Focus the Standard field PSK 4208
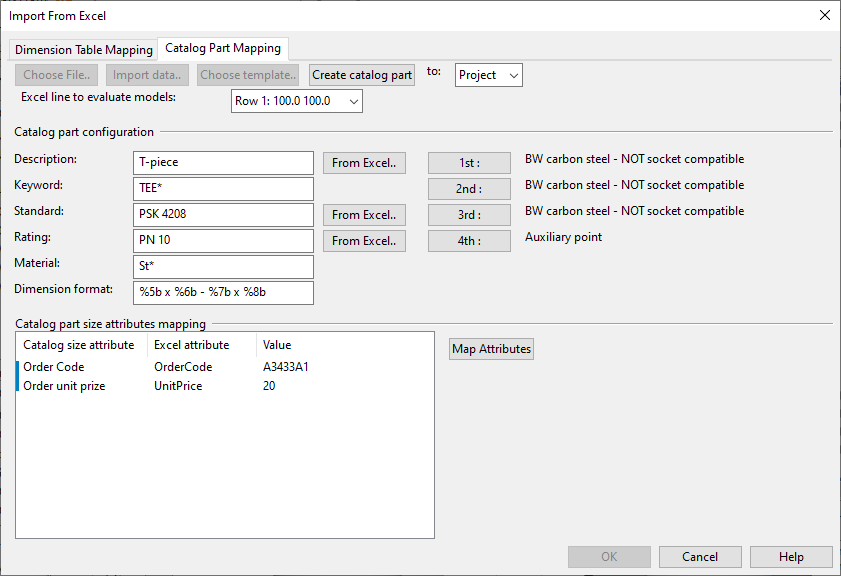Image resolution: width=841 pixels, height=576 pixels. coord(223,215)
